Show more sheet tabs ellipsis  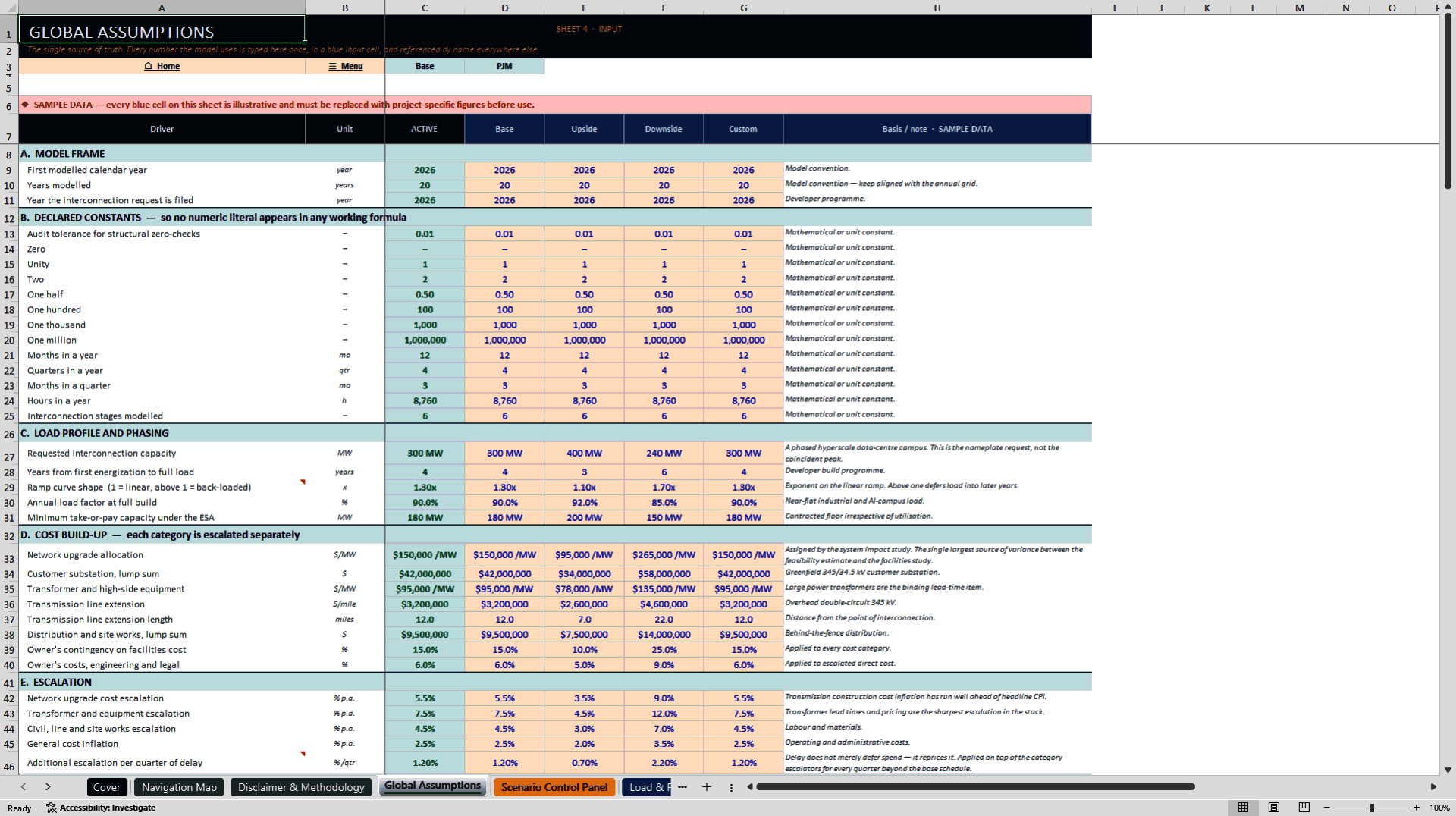click(x=682, y=787)
